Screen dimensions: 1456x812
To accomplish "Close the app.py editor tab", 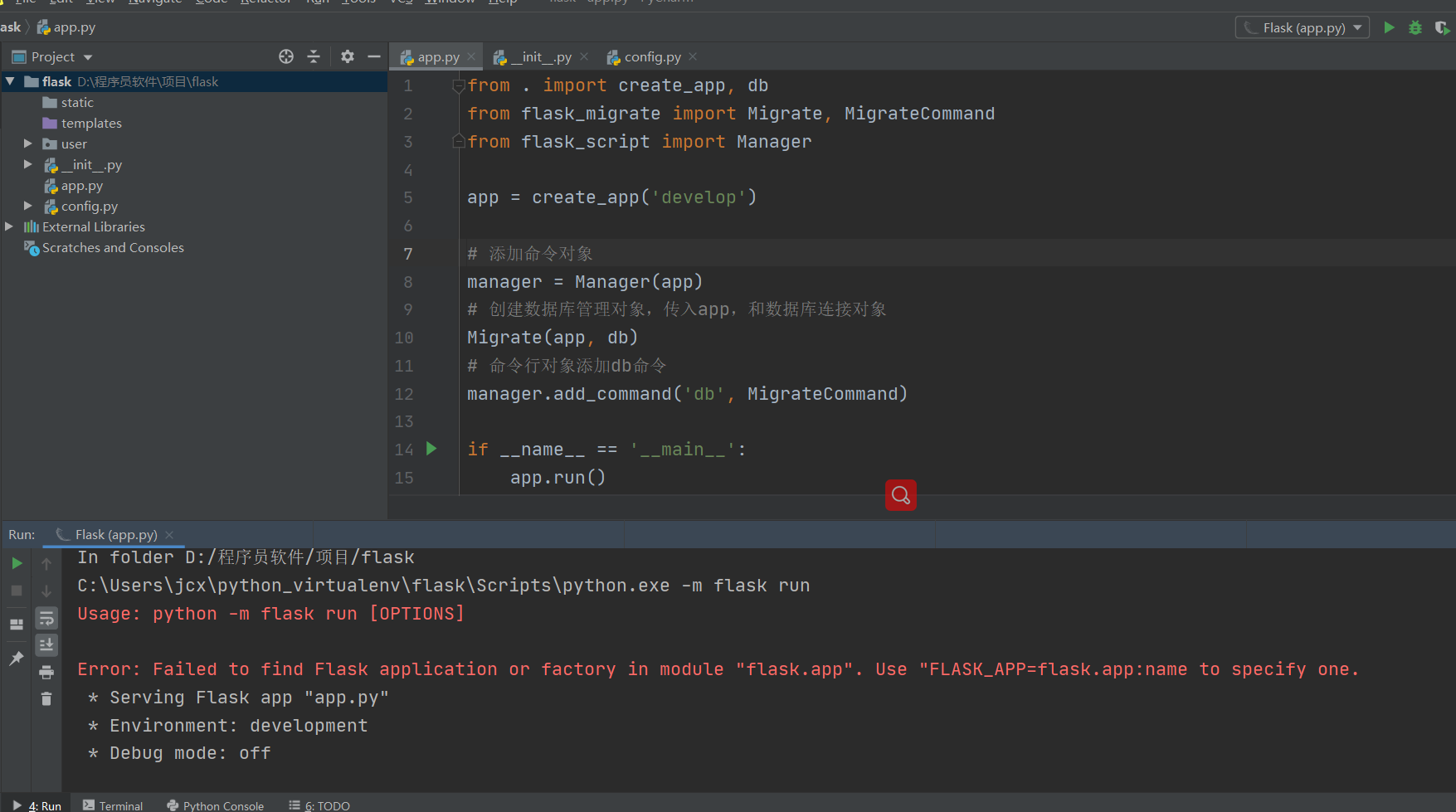I will pyautogui.click(x=471, y=56).
